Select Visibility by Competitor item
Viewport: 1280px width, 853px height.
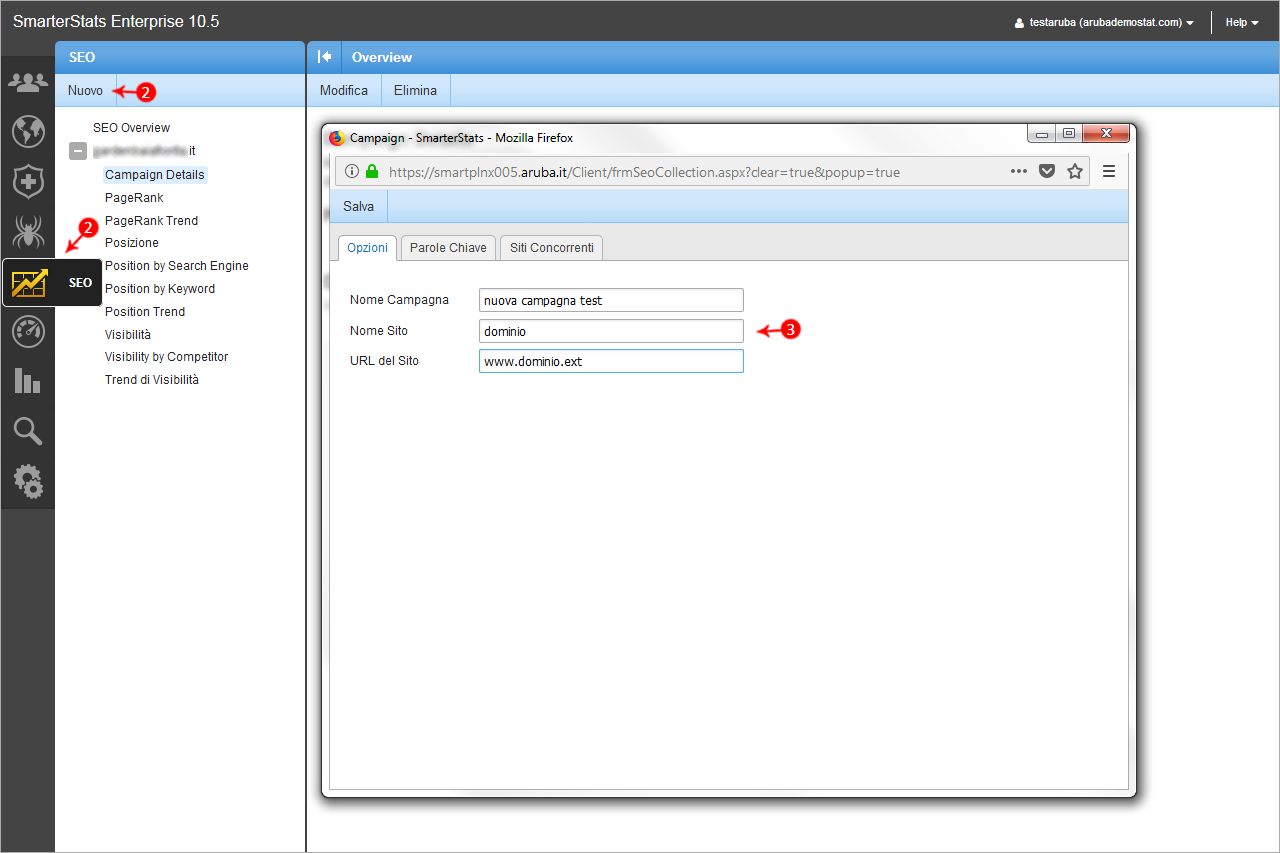point(166,357)
